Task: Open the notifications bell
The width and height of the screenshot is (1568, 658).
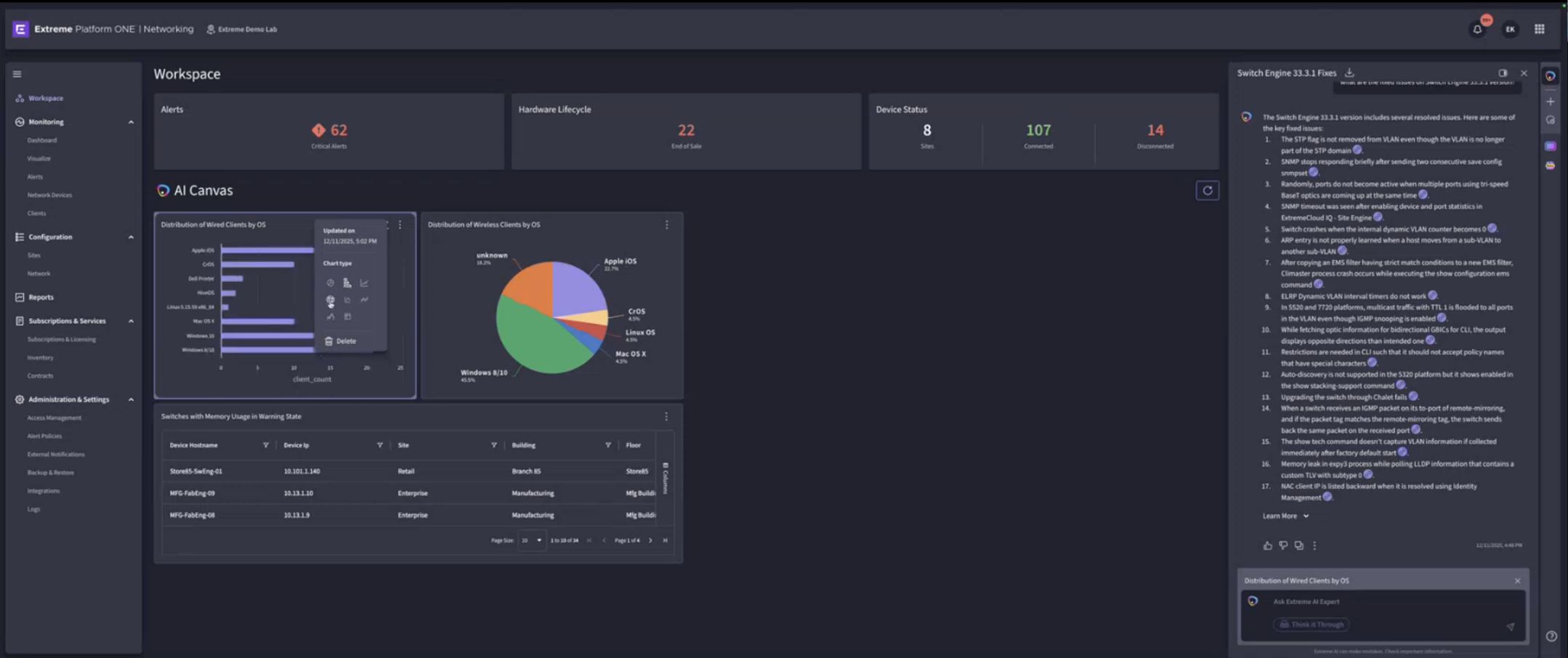Action: point(1477,29)
